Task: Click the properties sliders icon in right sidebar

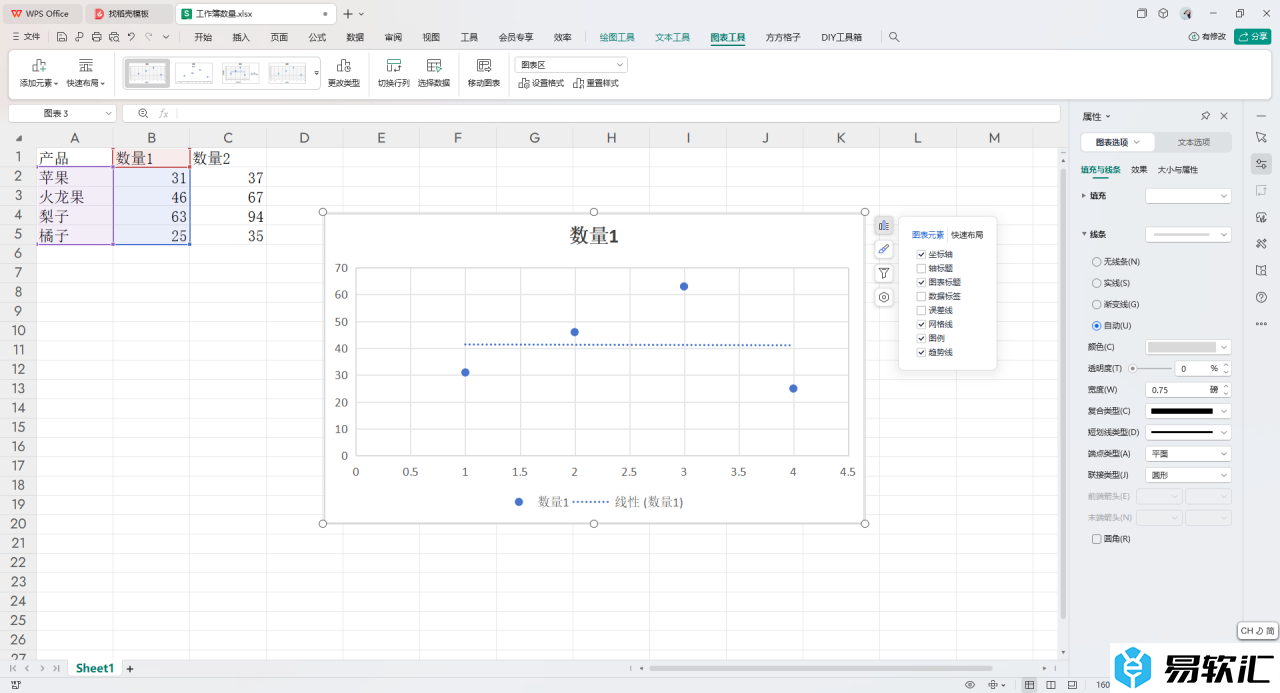Action: (x=1261, y=164)
